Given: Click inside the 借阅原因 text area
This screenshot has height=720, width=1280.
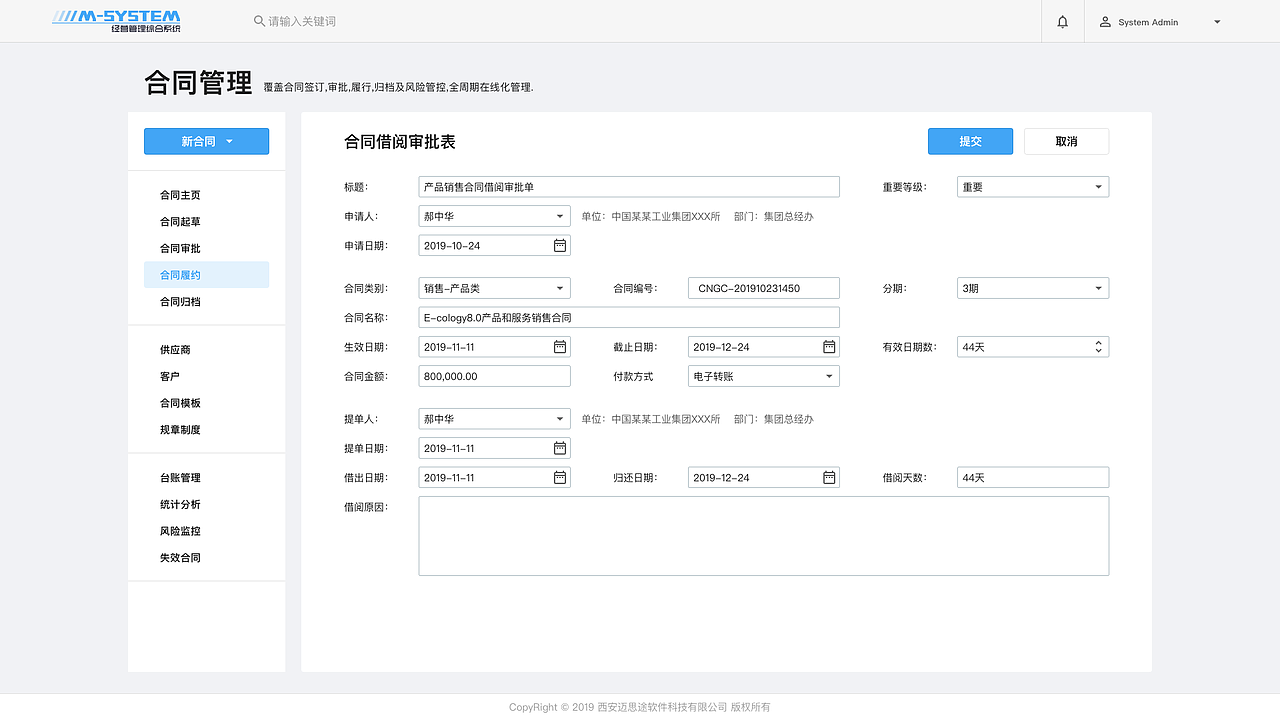Looking at the screenshot, I should pyautogui.click(x=763, y=535).
